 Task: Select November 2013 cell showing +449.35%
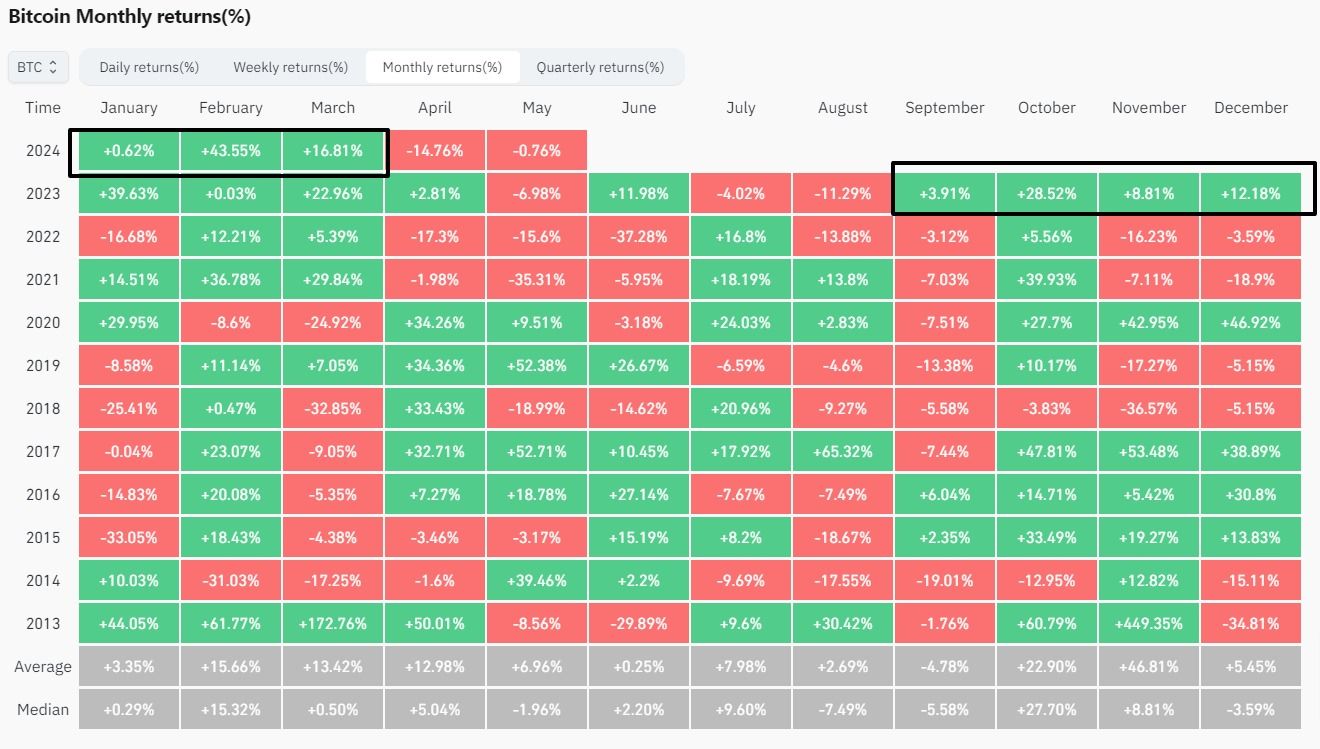click(1149, 623)
